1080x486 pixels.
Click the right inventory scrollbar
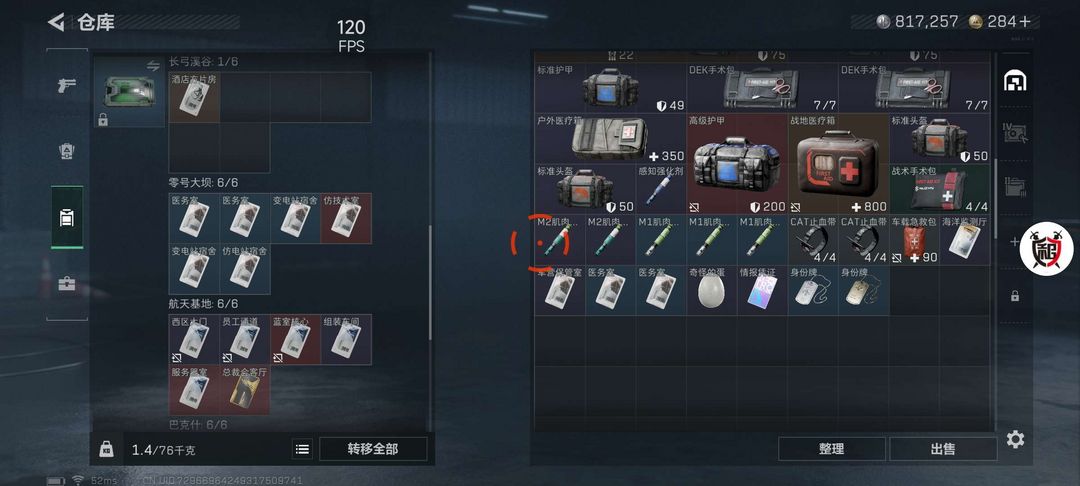pyautogui.click(x=994, y=200)
